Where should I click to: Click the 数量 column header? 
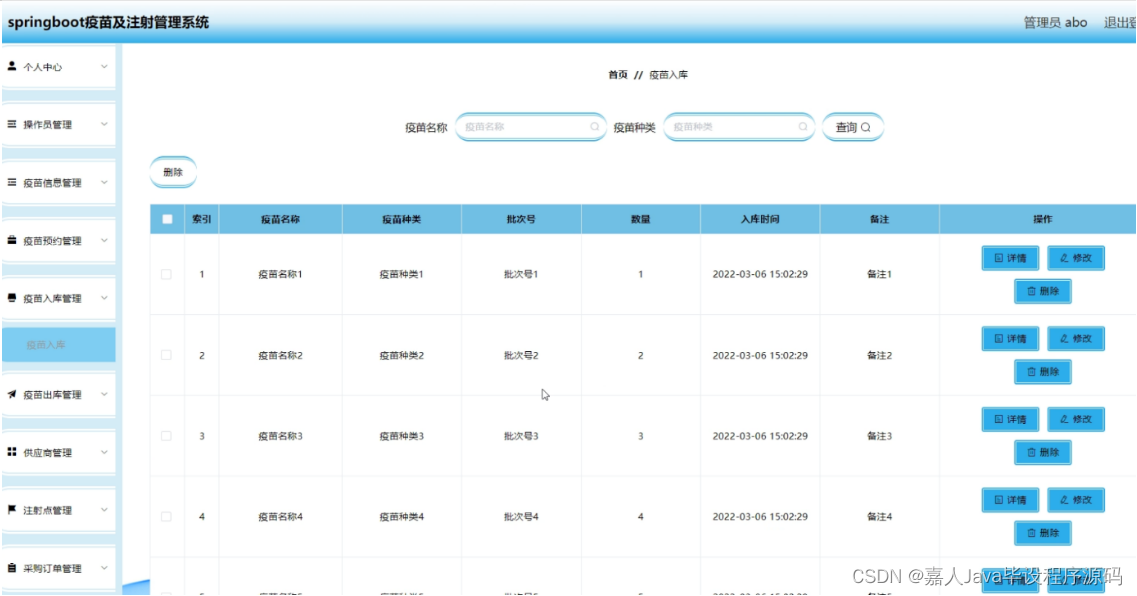(640, 219)
